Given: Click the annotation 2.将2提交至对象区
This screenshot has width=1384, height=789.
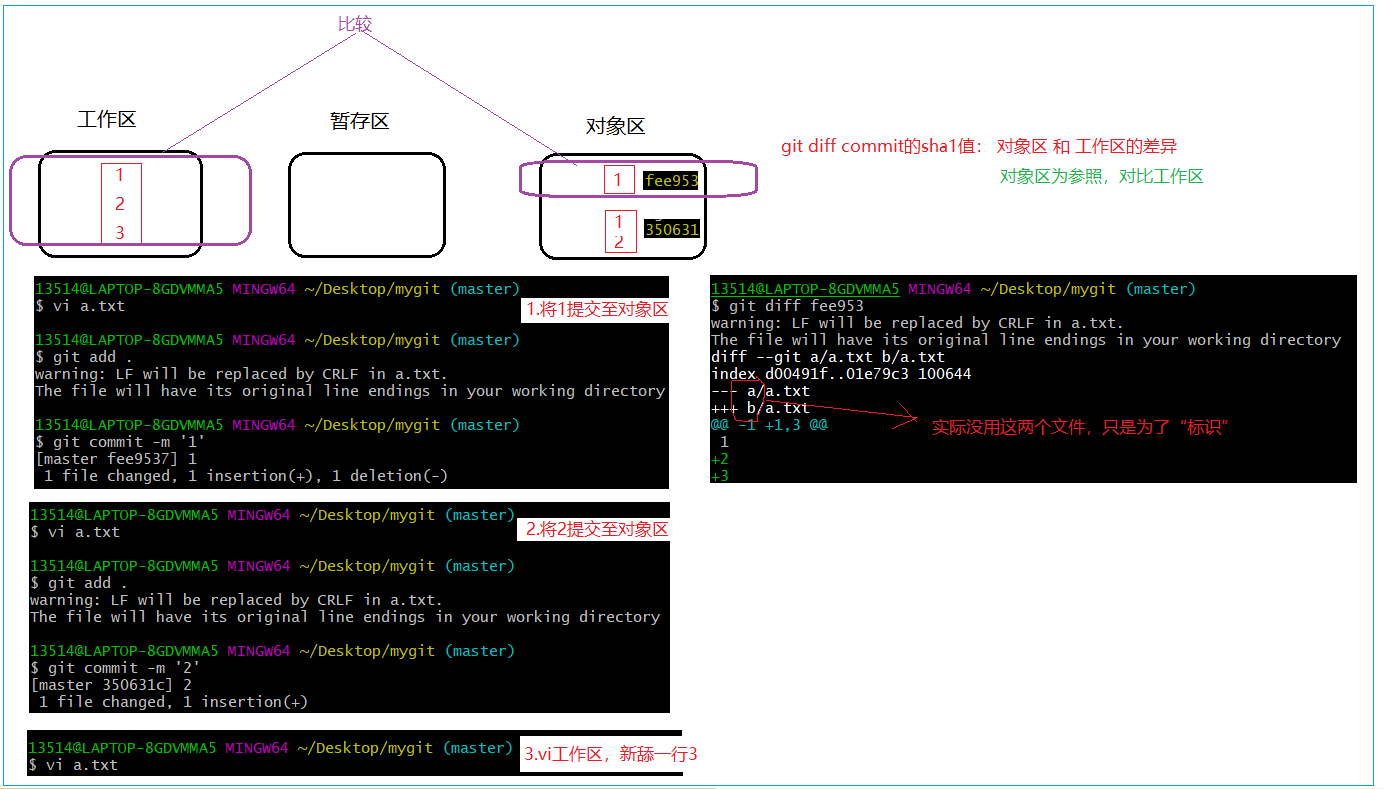Looking at the screenshot, I should (x=597, y=530).
